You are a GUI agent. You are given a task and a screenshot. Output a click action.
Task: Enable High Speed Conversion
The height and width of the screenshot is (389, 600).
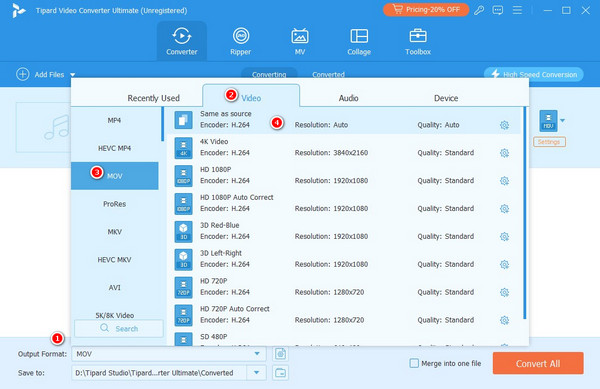tap(533, 74)
